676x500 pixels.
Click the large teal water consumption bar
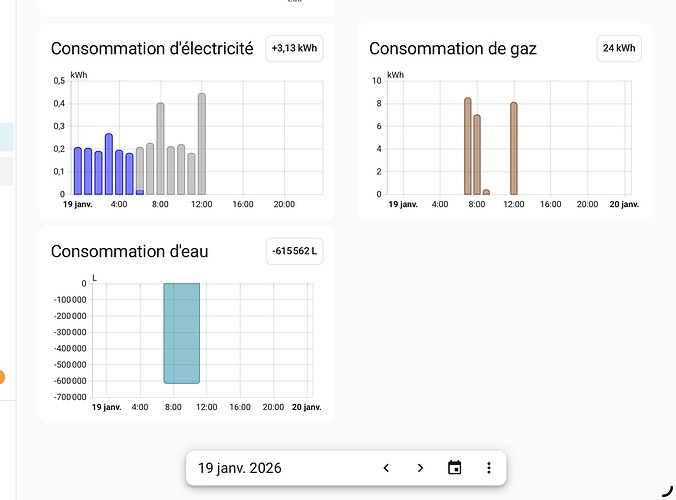[182, 333]
